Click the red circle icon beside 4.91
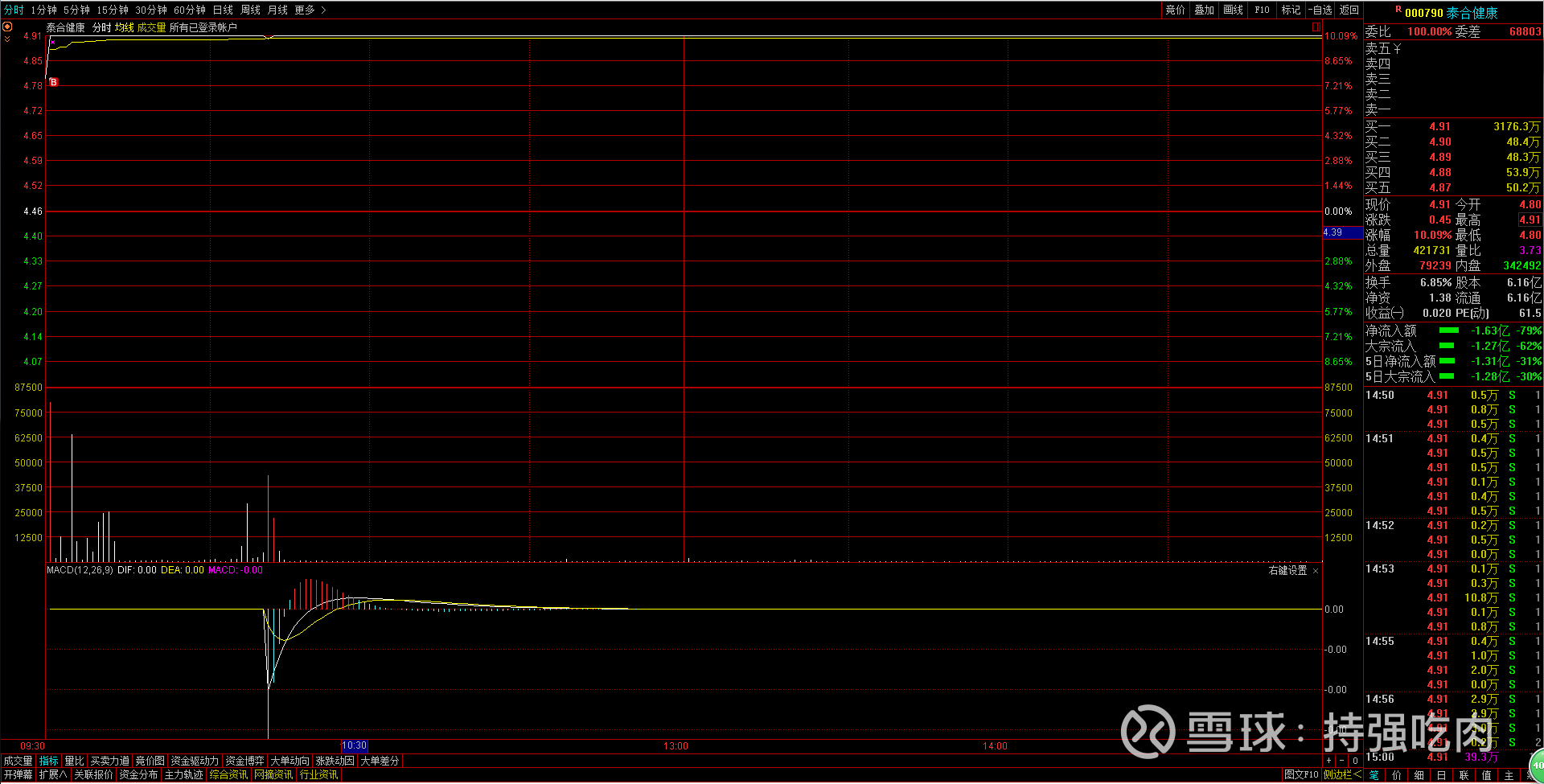The image size is (1544, 784). 7,27
